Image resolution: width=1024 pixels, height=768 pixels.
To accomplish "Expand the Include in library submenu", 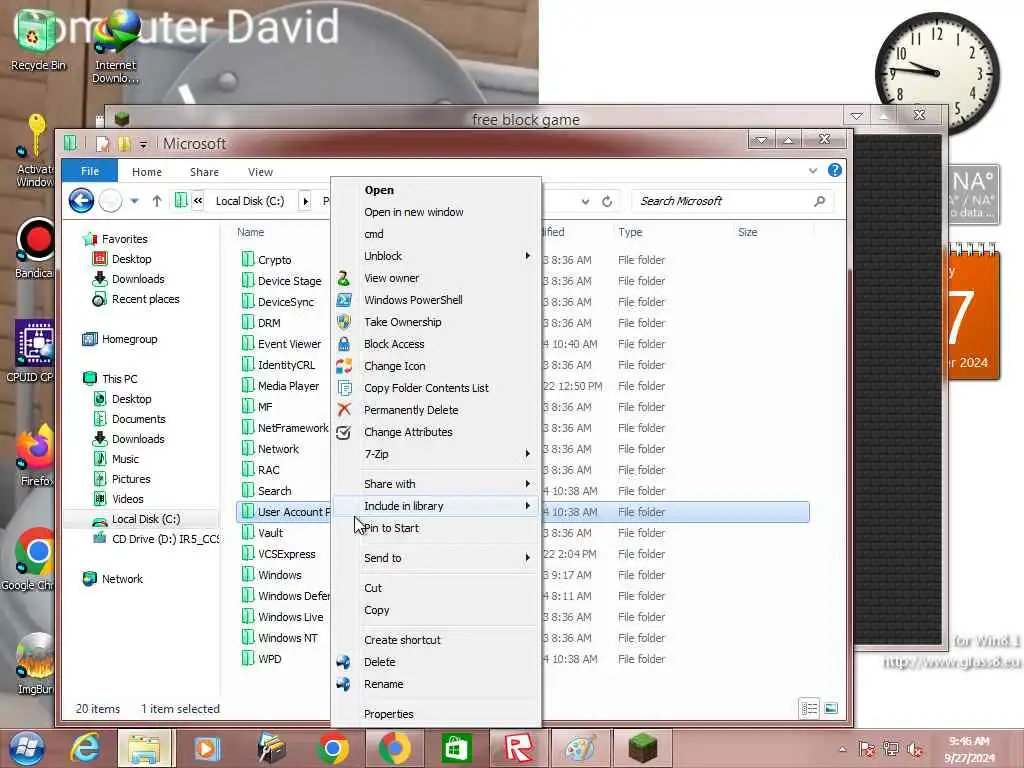I will [528, 506].
